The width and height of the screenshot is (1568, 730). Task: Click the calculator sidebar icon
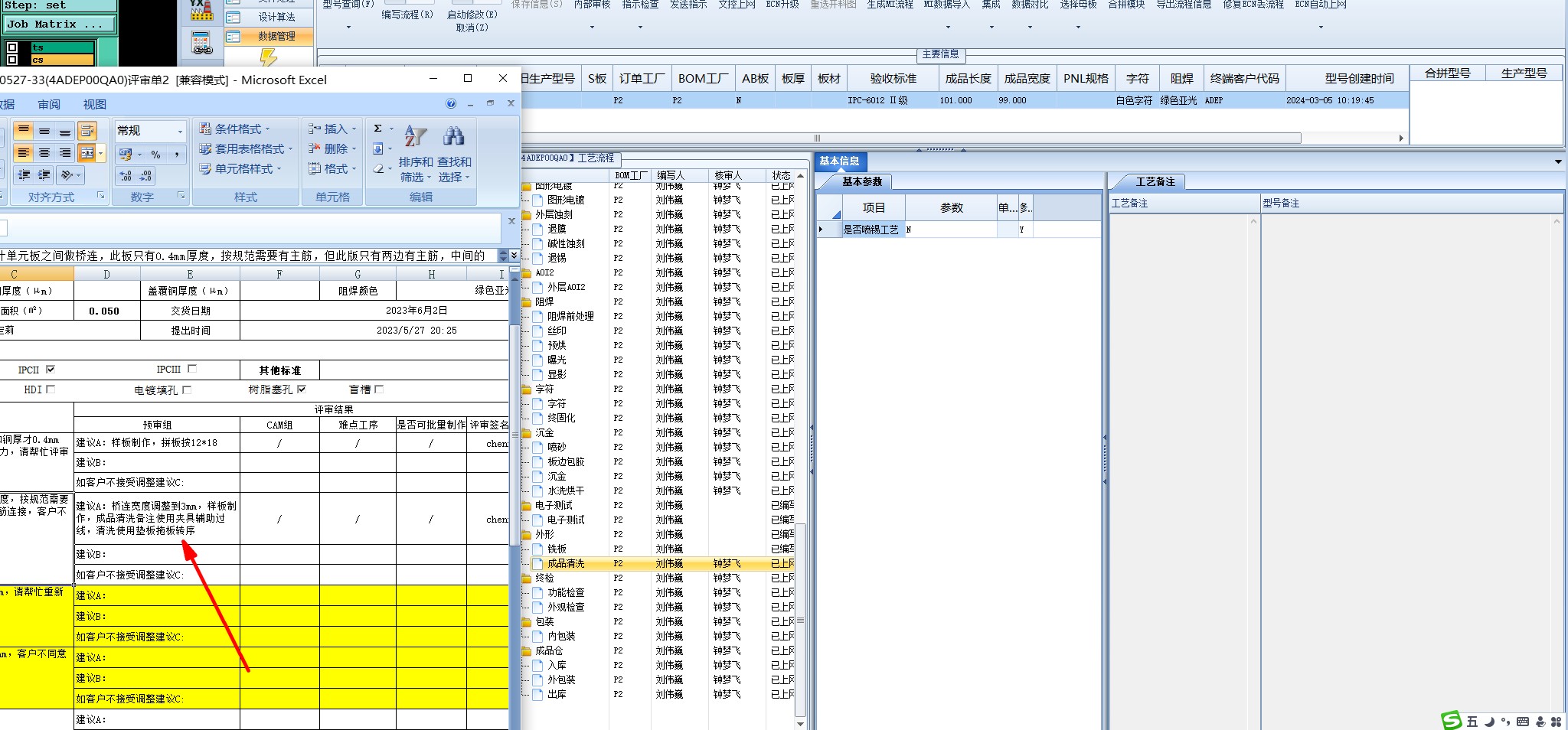(x=202, y=42)
